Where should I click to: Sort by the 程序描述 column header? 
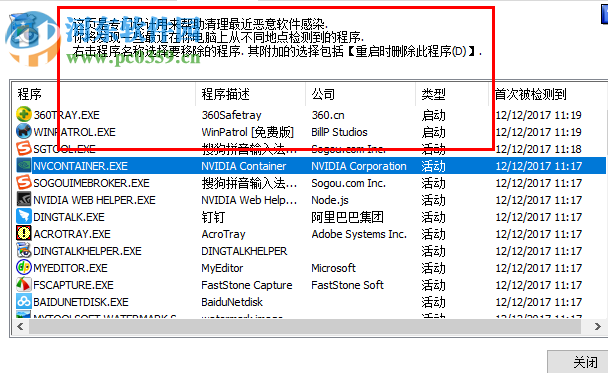coord(251,94)
